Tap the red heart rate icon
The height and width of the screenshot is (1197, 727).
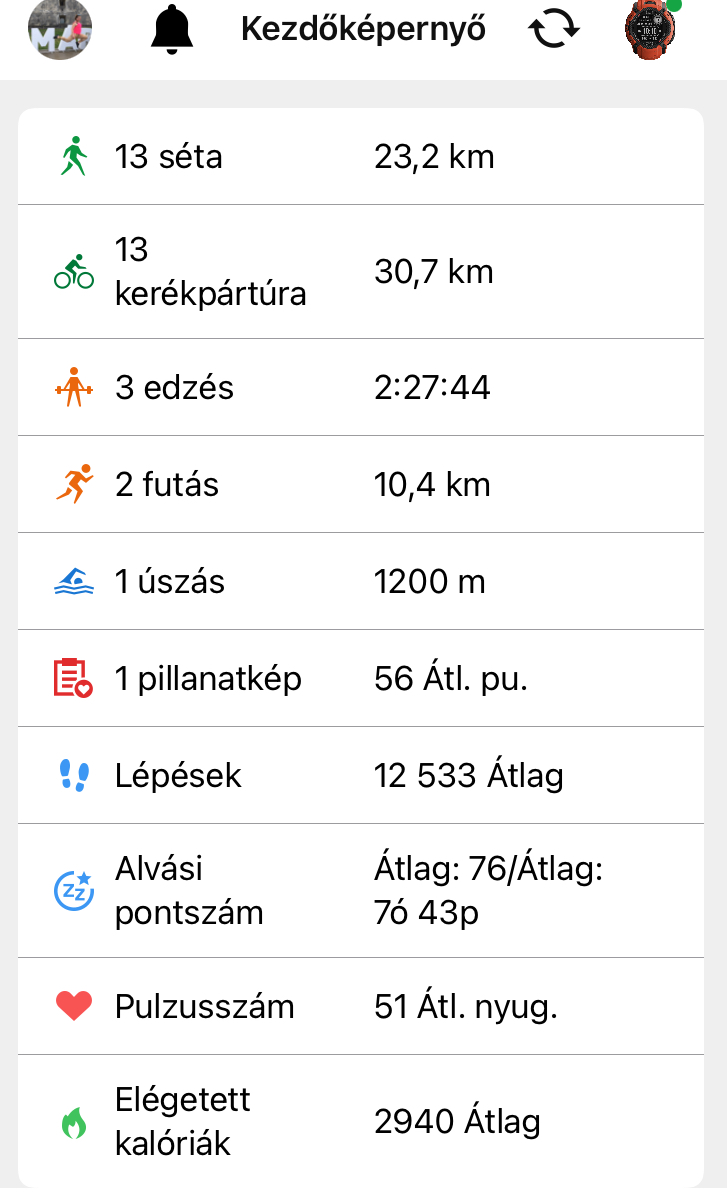coord(73,1006)
